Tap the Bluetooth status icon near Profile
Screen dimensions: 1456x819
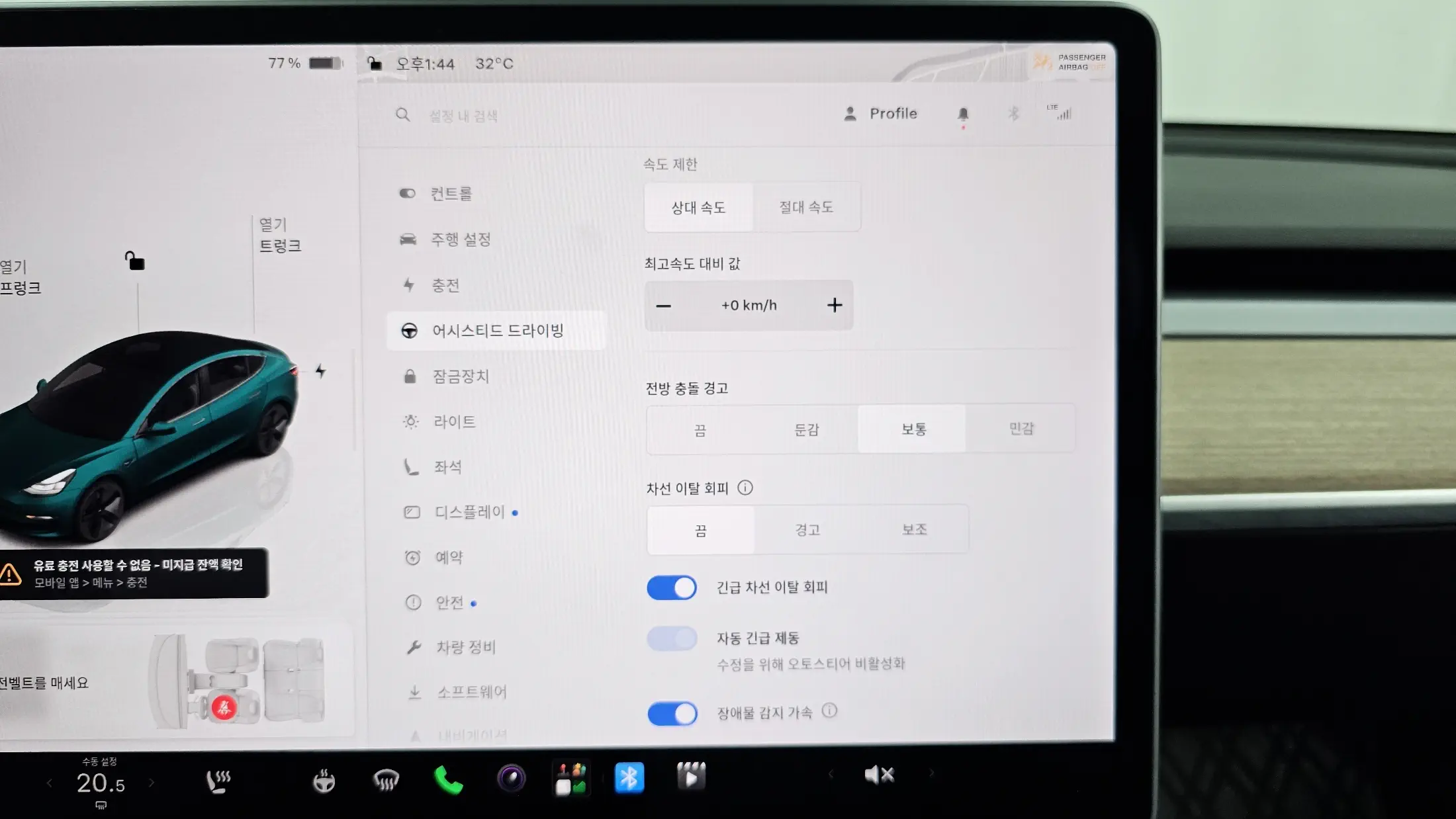(x=1013, y=114)
